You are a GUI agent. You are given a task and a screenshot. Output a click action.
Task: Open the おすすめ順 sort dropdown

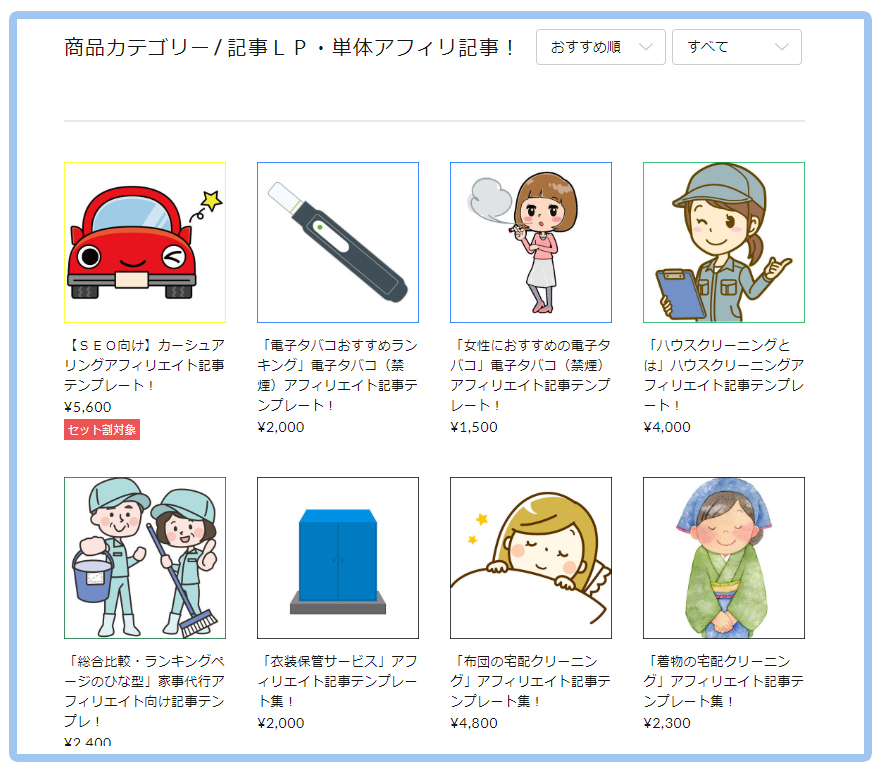601,47
